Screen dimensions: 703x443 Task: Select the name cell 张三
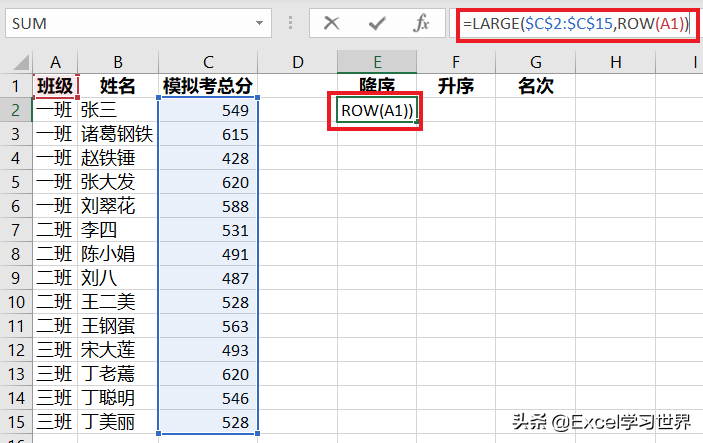pyautogui.click(x=118, y=110)
